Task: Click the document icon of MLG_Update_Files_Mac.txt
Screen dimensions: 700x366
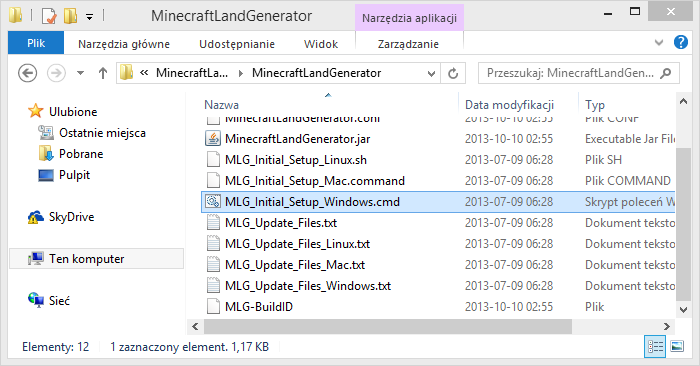Action: 213,265
